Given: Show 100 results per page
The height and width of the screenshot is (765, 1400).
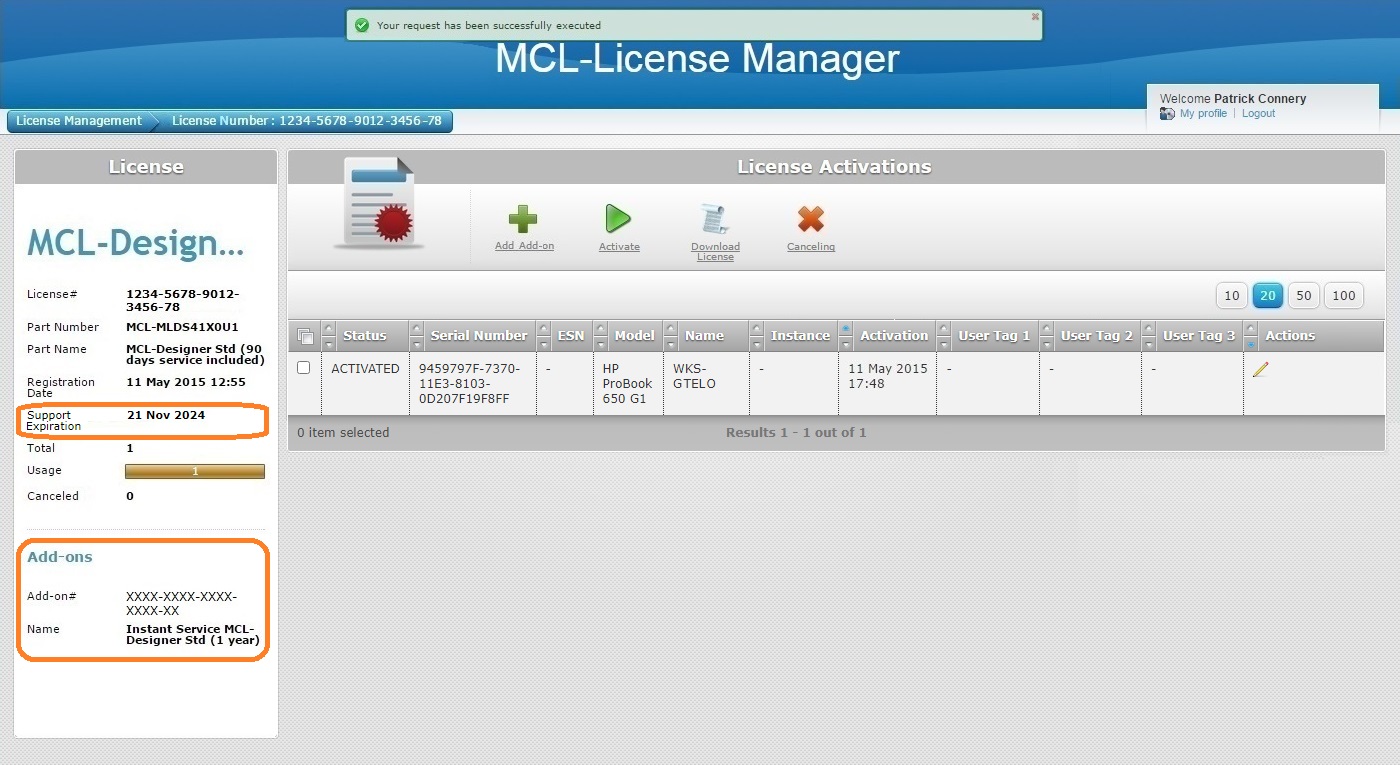Looking at the screenshot, I should 1344,296.
